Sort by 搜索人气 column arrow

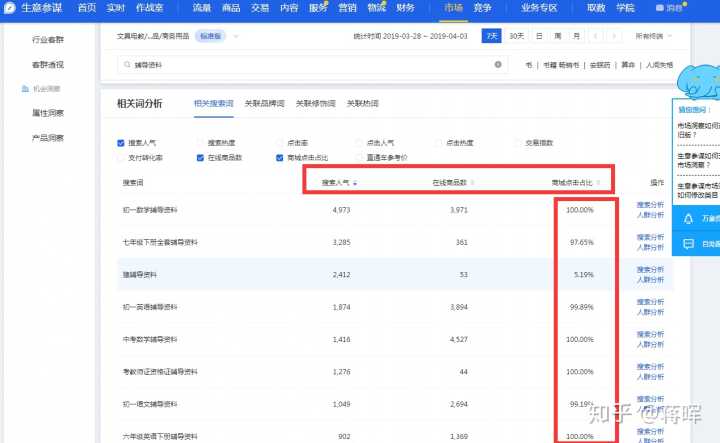pyautogui.click(x=355, y=183)
